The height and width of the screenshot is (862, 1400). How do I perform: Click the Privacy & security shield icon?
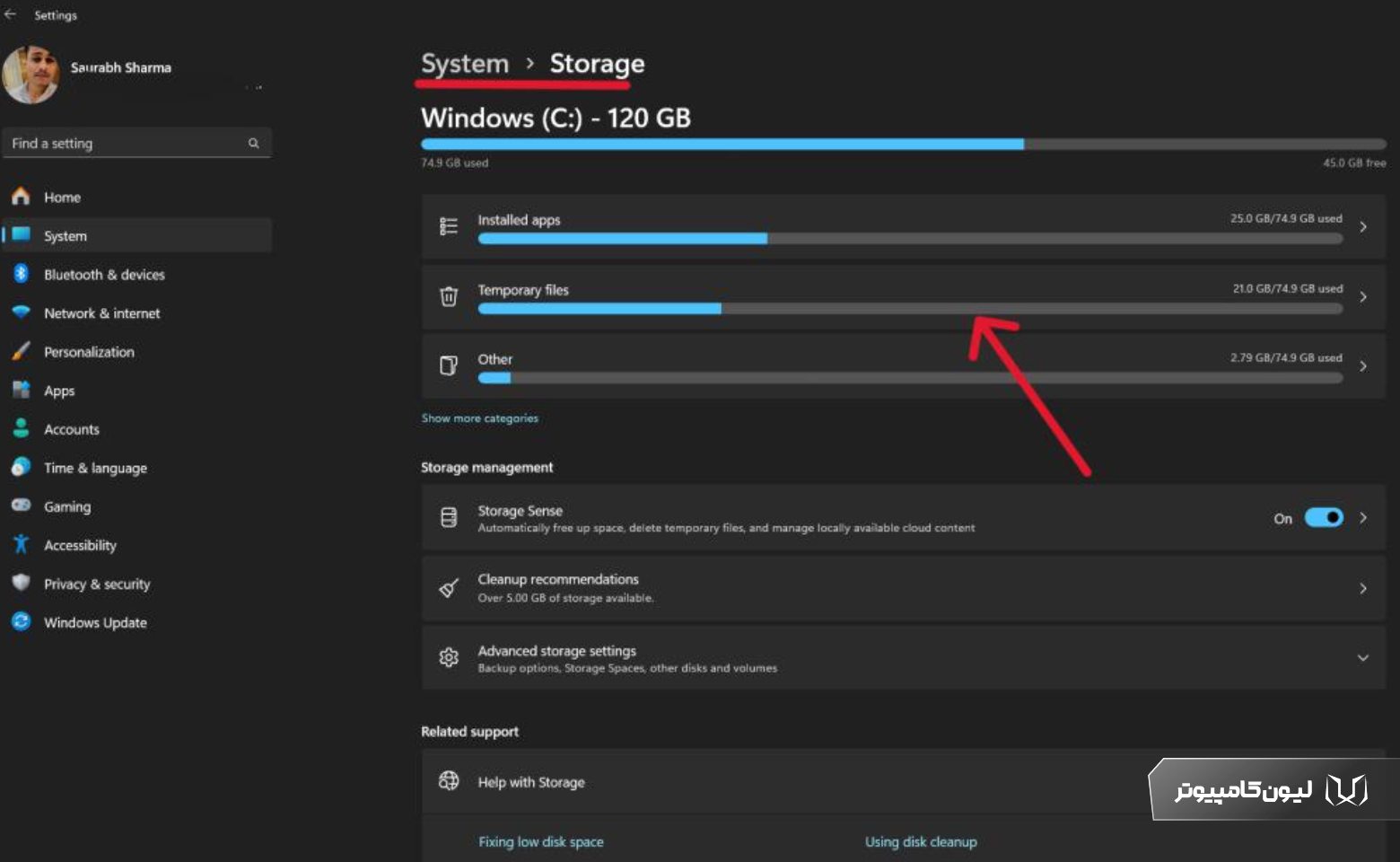tap(22, 583)
